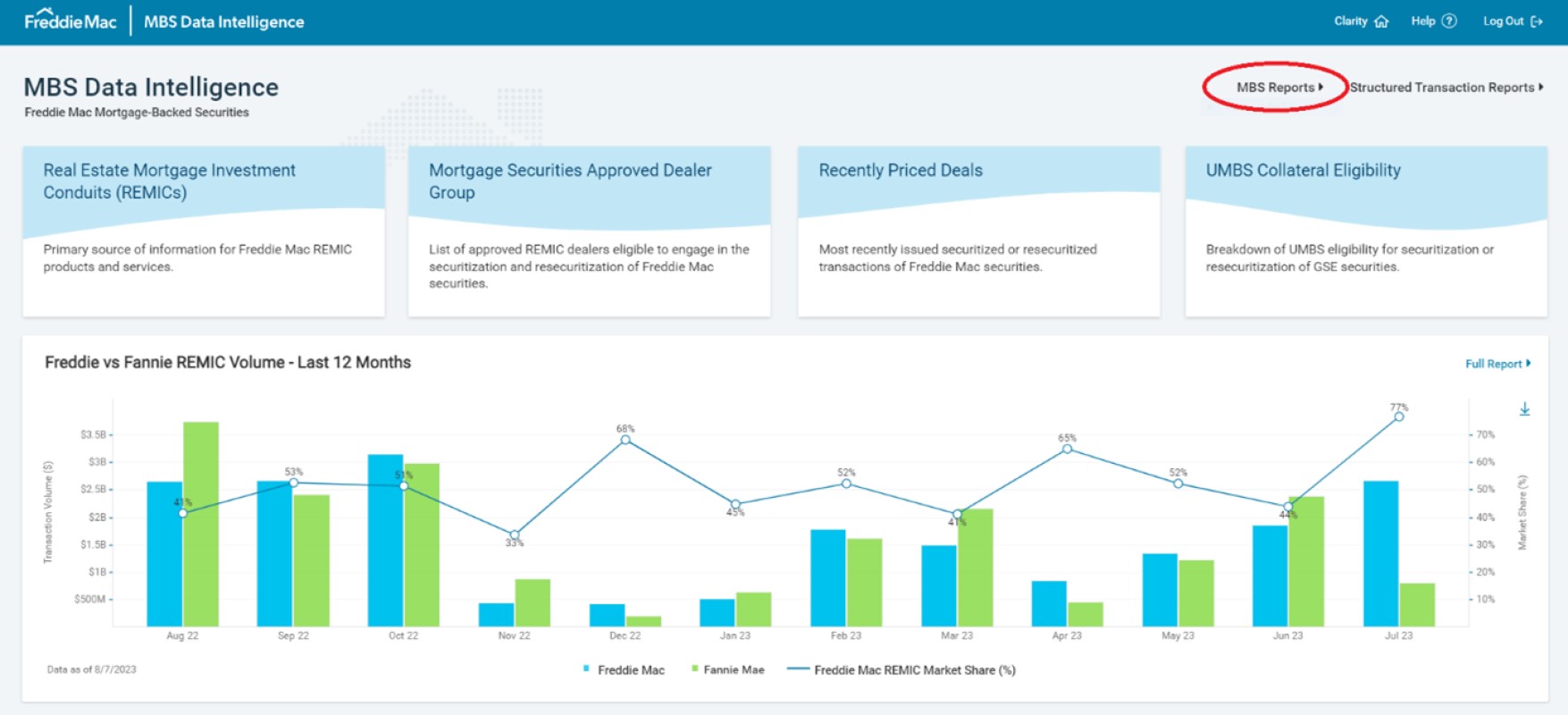1568x715 pixels.
Task: Click the Apr 23 Fannie Mae bar
Action: pyautogui.click(x=1086, y=614)
